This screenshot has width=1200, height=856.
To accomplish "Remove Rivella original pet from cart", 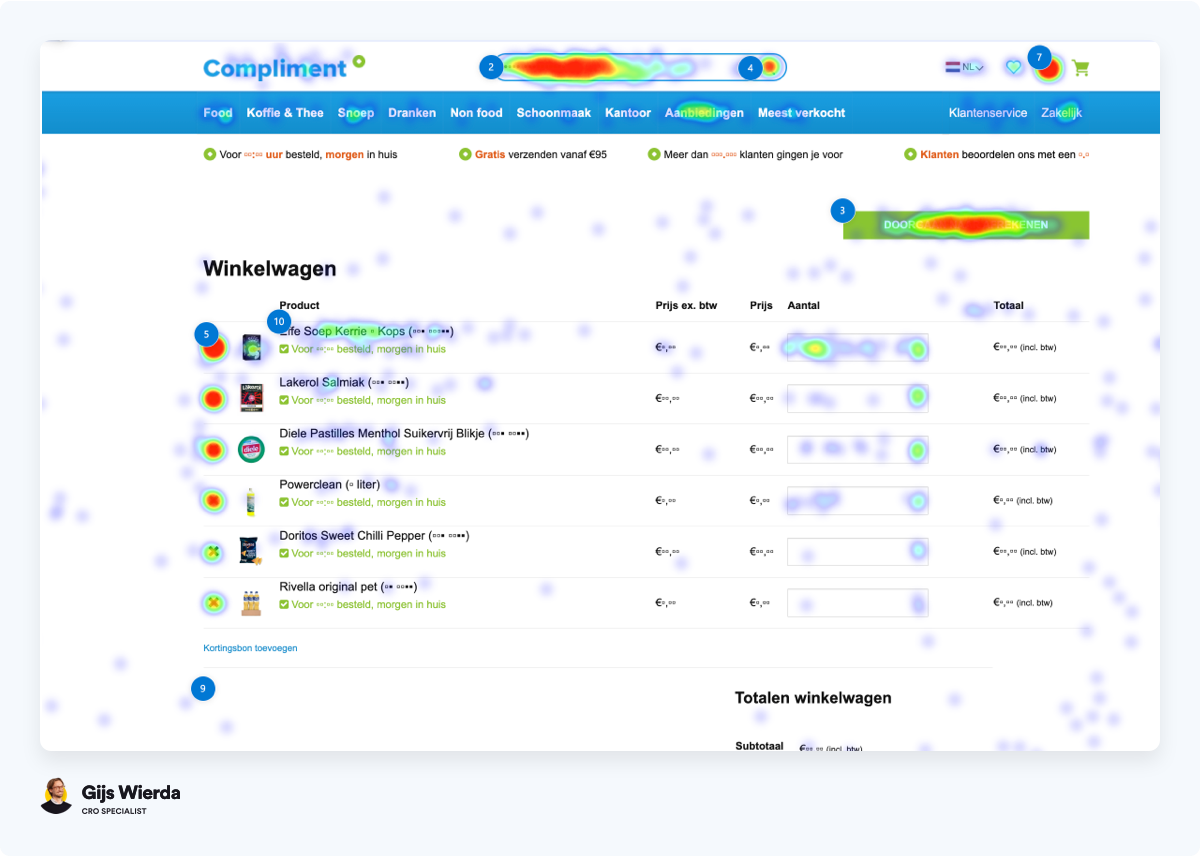I will [212, 603].
